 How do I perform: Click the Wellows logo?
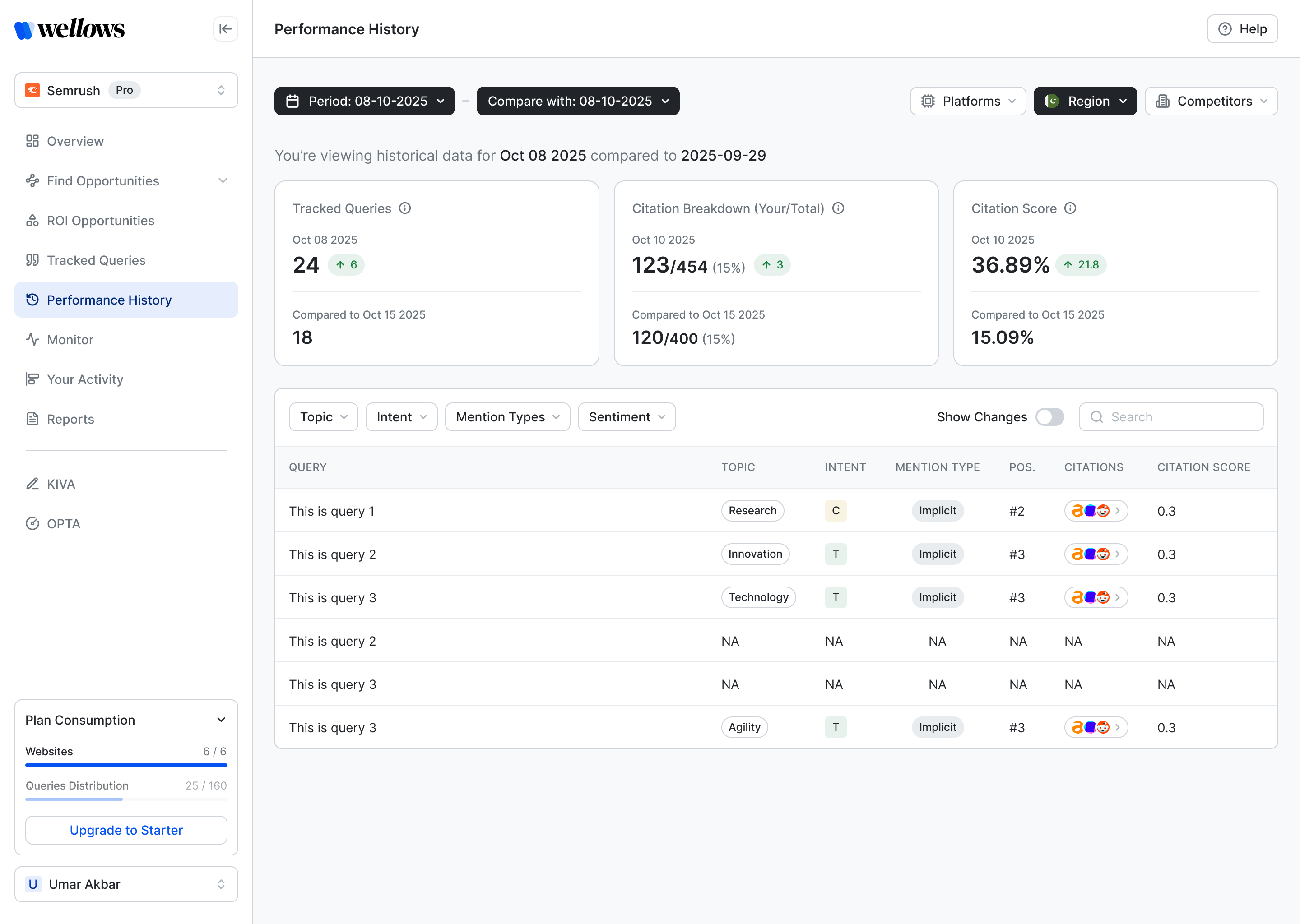pyautogui.click(x=70, y=29)
